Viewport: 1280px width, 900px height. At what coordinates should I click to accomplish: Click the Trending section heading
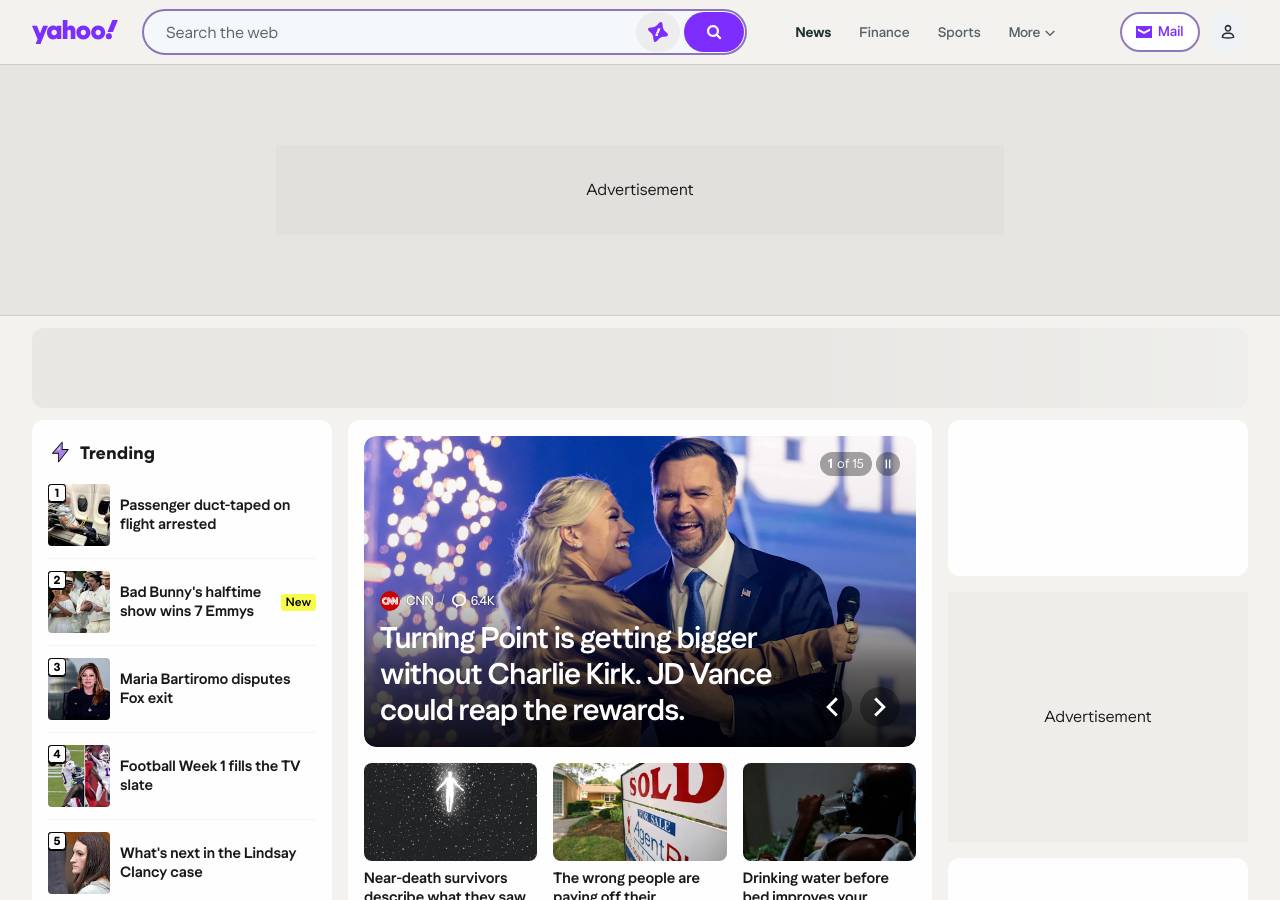[x=117, y=453]
